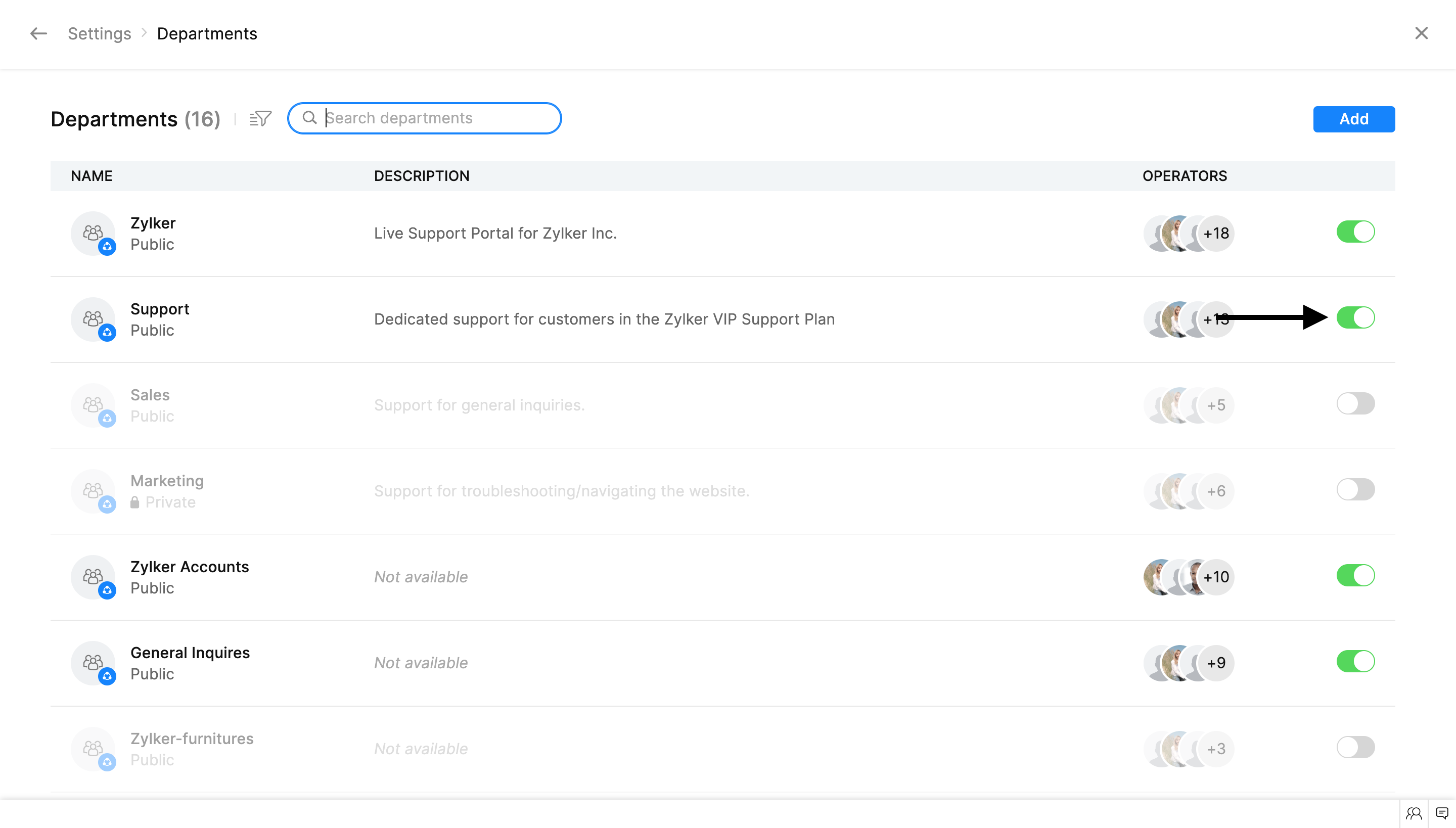Click the Support department group icon
Viewport: 1456px width, 828px height.
tap(93, 318)
